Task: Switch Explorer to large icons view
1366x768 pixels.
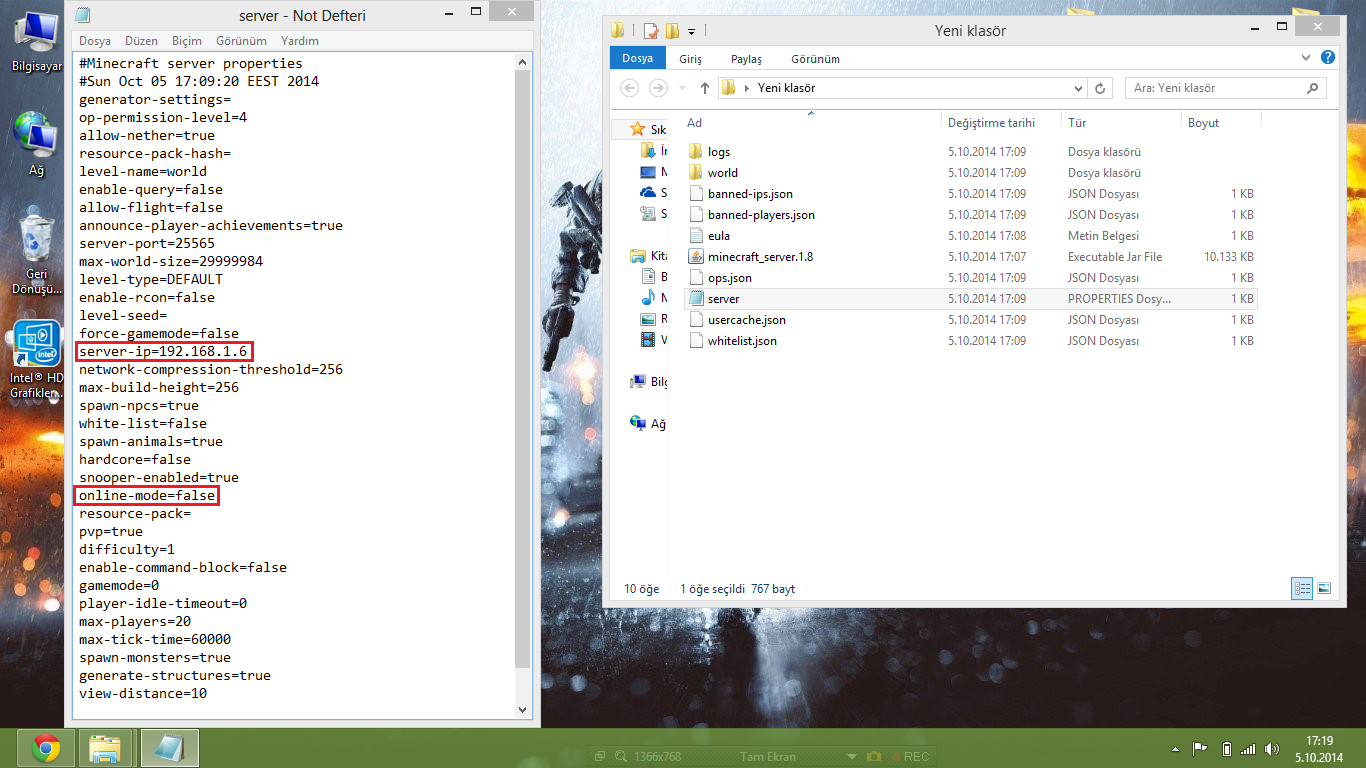Action: pos(1324,589)
